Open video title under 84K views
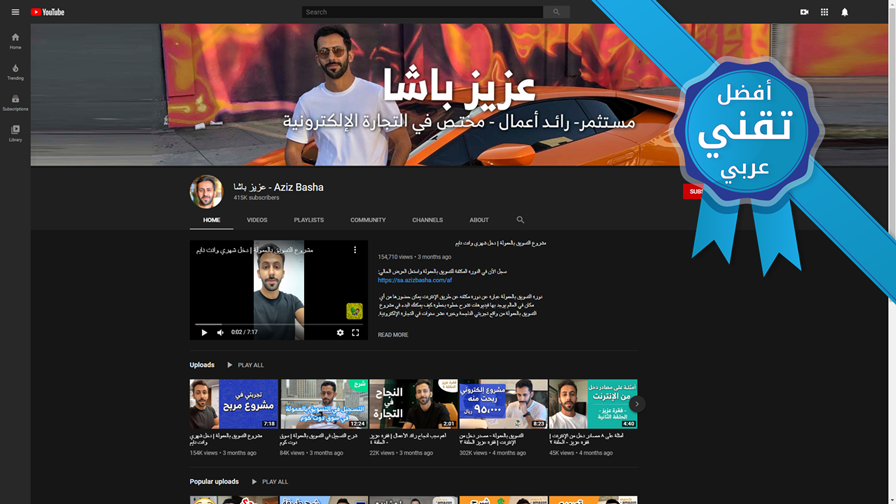Image resolution: width=896 pixels, height=504 pixels. click(x=318, y=439)
